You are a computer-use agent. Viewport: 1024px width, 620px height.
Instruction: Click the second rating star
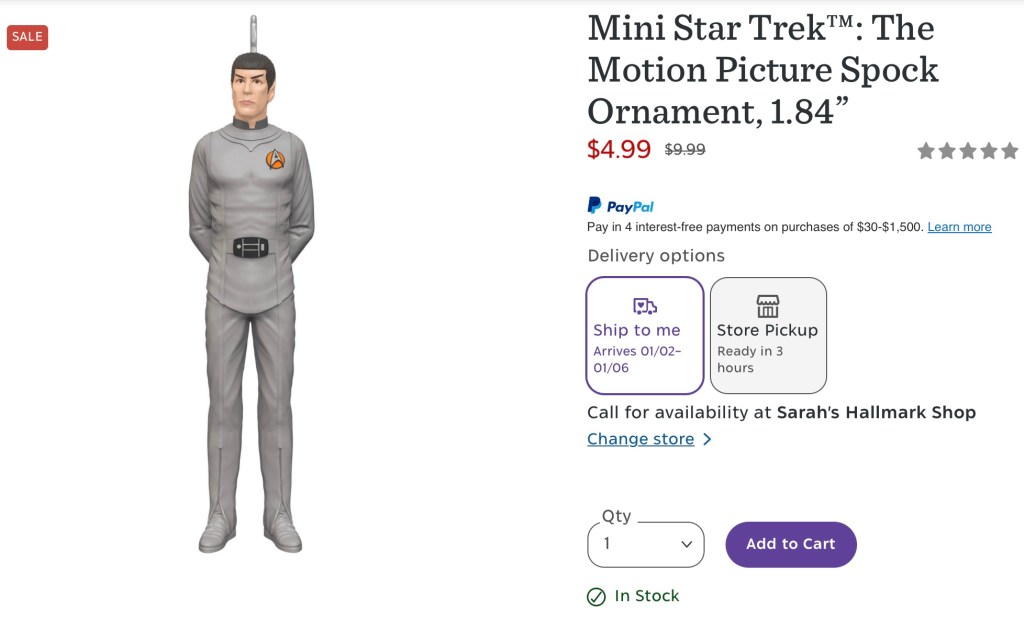click(947, 151)
